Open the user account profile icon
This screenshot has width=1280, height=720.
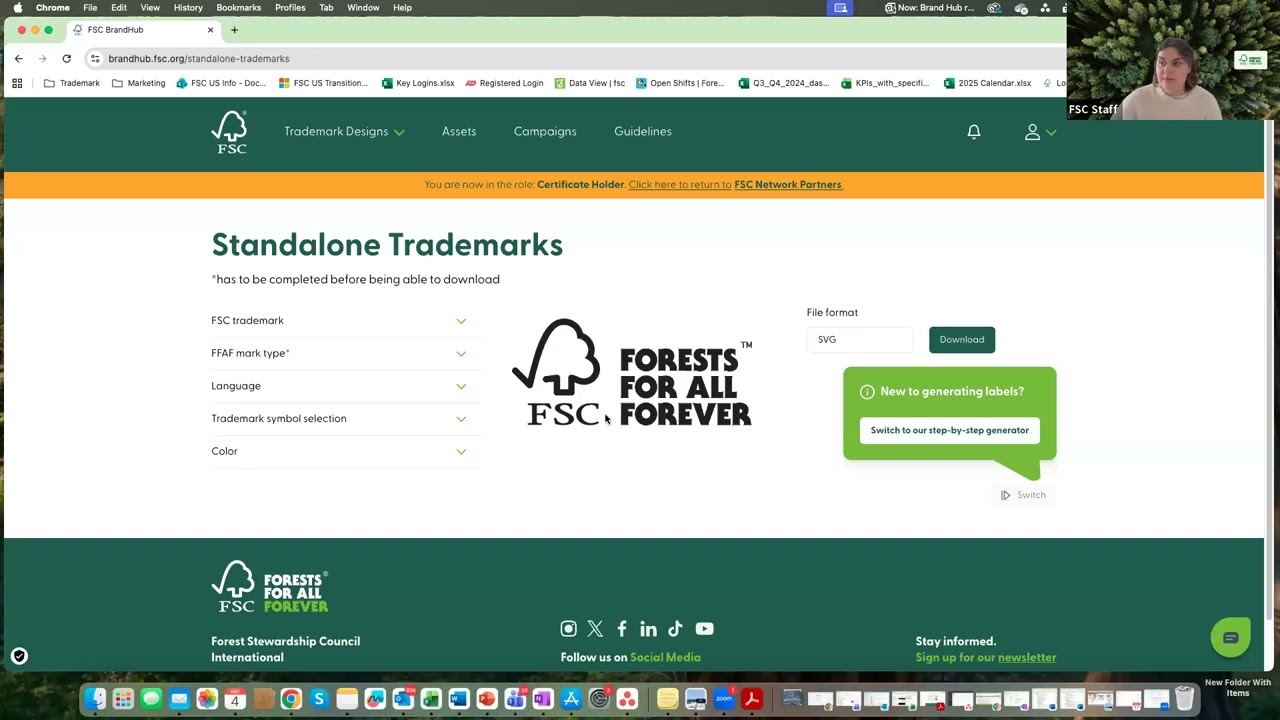[x=1032, y=132]
